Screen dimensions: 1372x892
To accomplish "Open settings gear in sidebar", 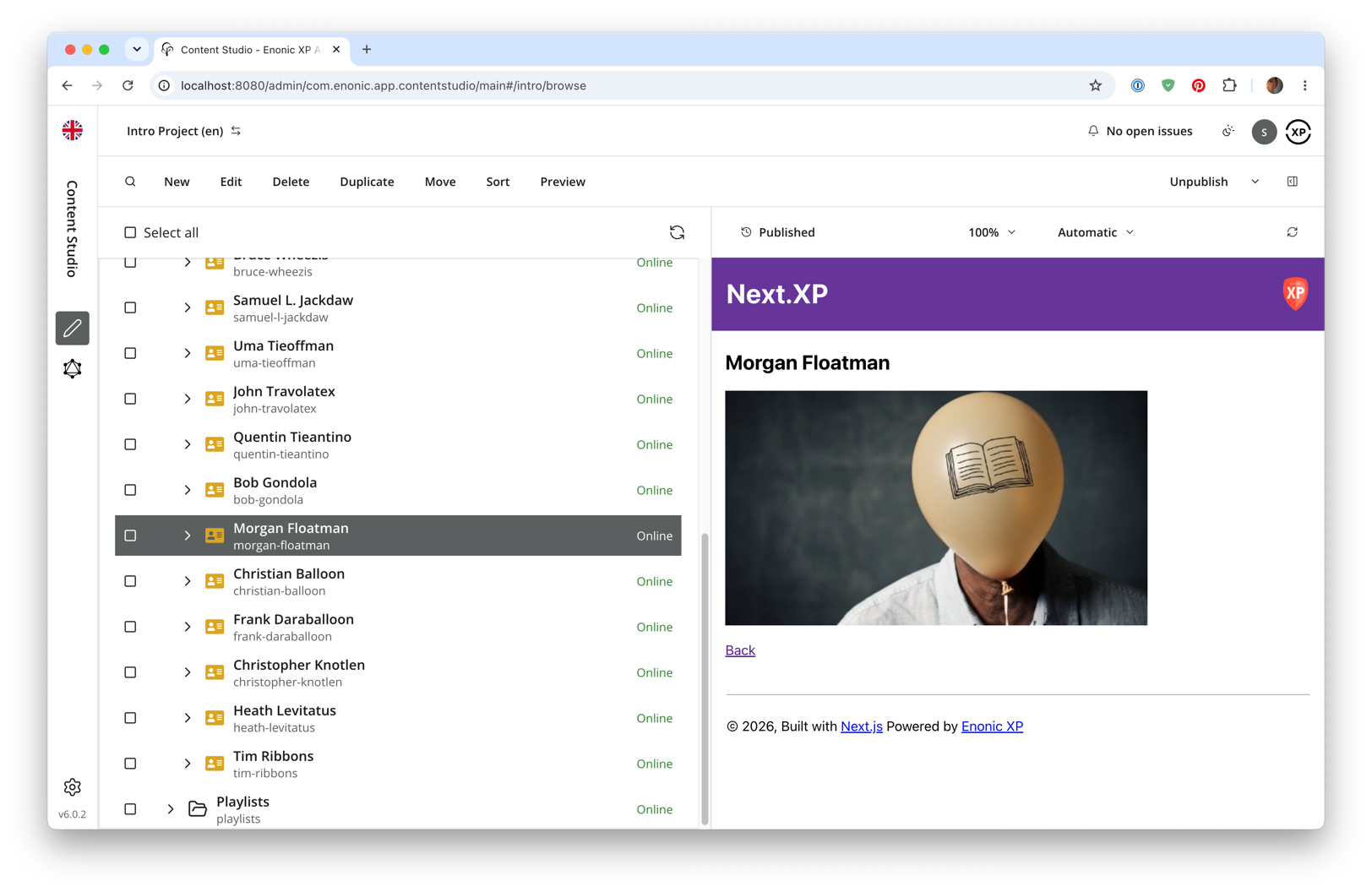I will point(73,787).
